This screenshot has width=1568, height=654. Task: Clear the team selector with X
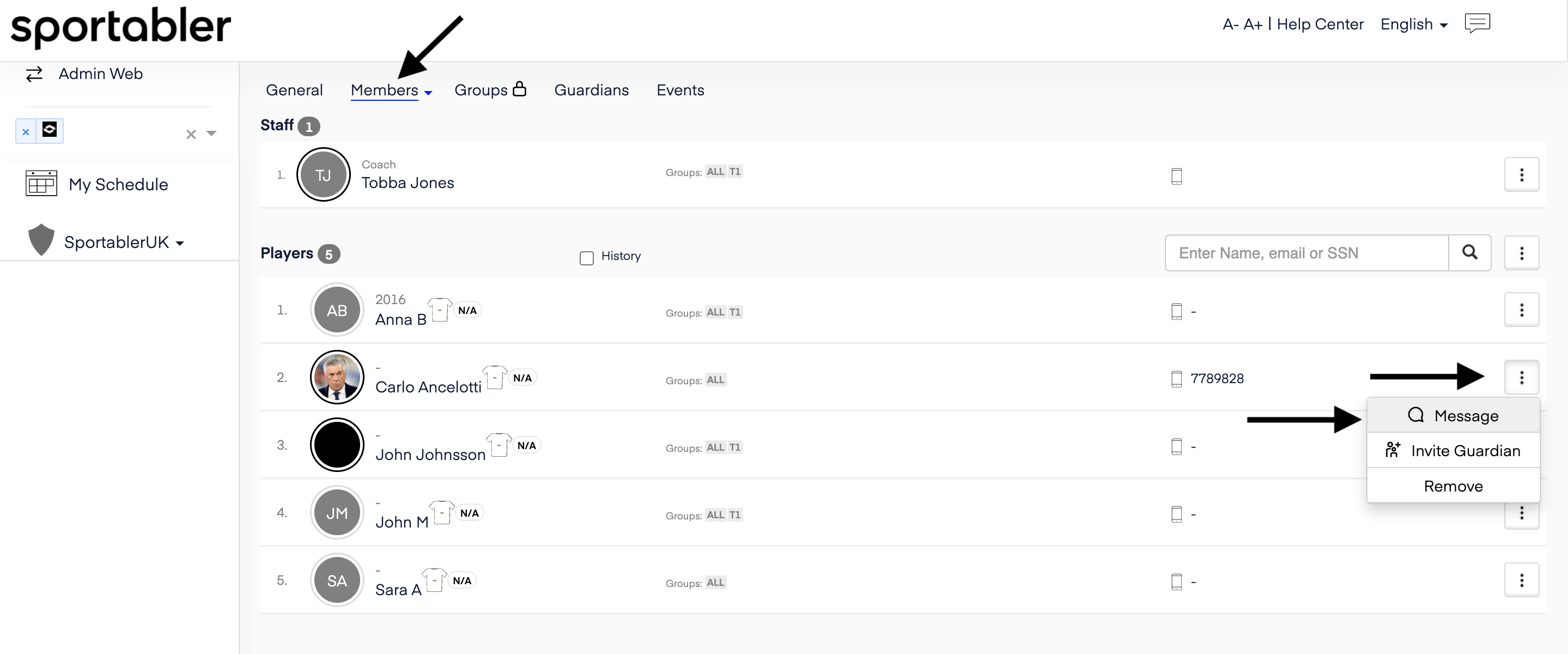click(191, 134)
